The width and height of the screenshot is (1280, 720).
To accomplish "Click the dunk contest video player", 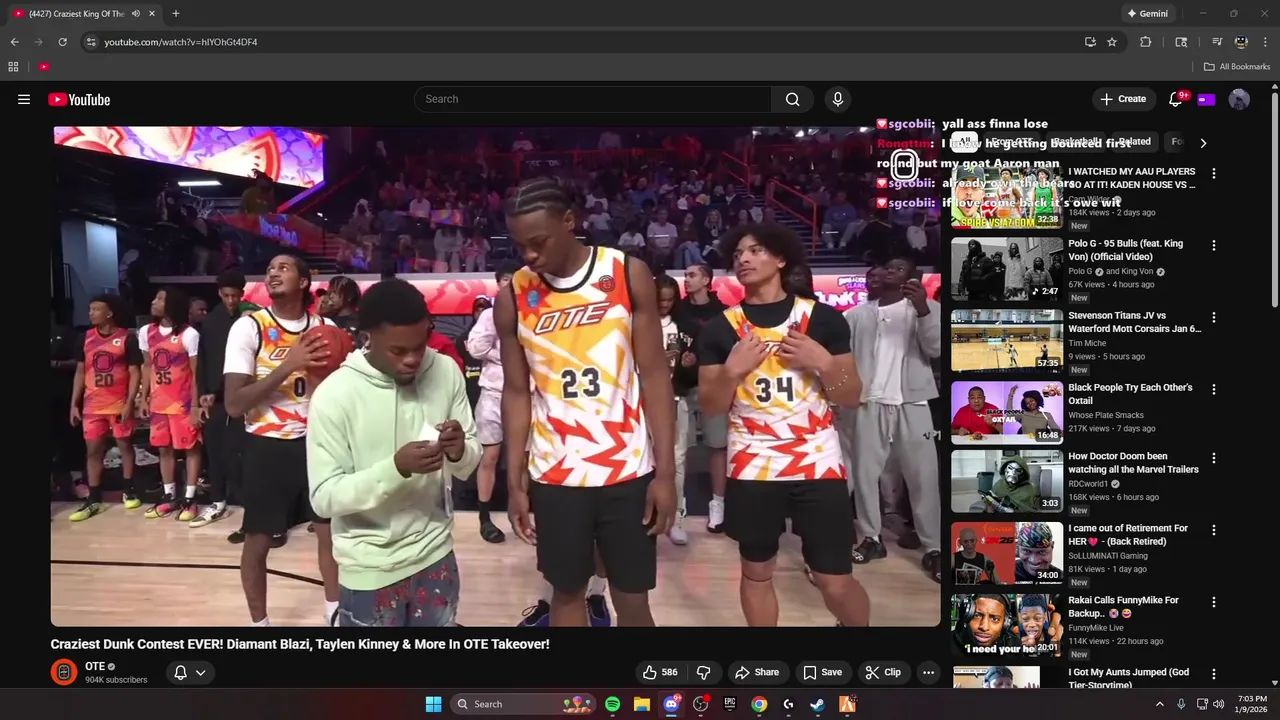I will 496,376.
